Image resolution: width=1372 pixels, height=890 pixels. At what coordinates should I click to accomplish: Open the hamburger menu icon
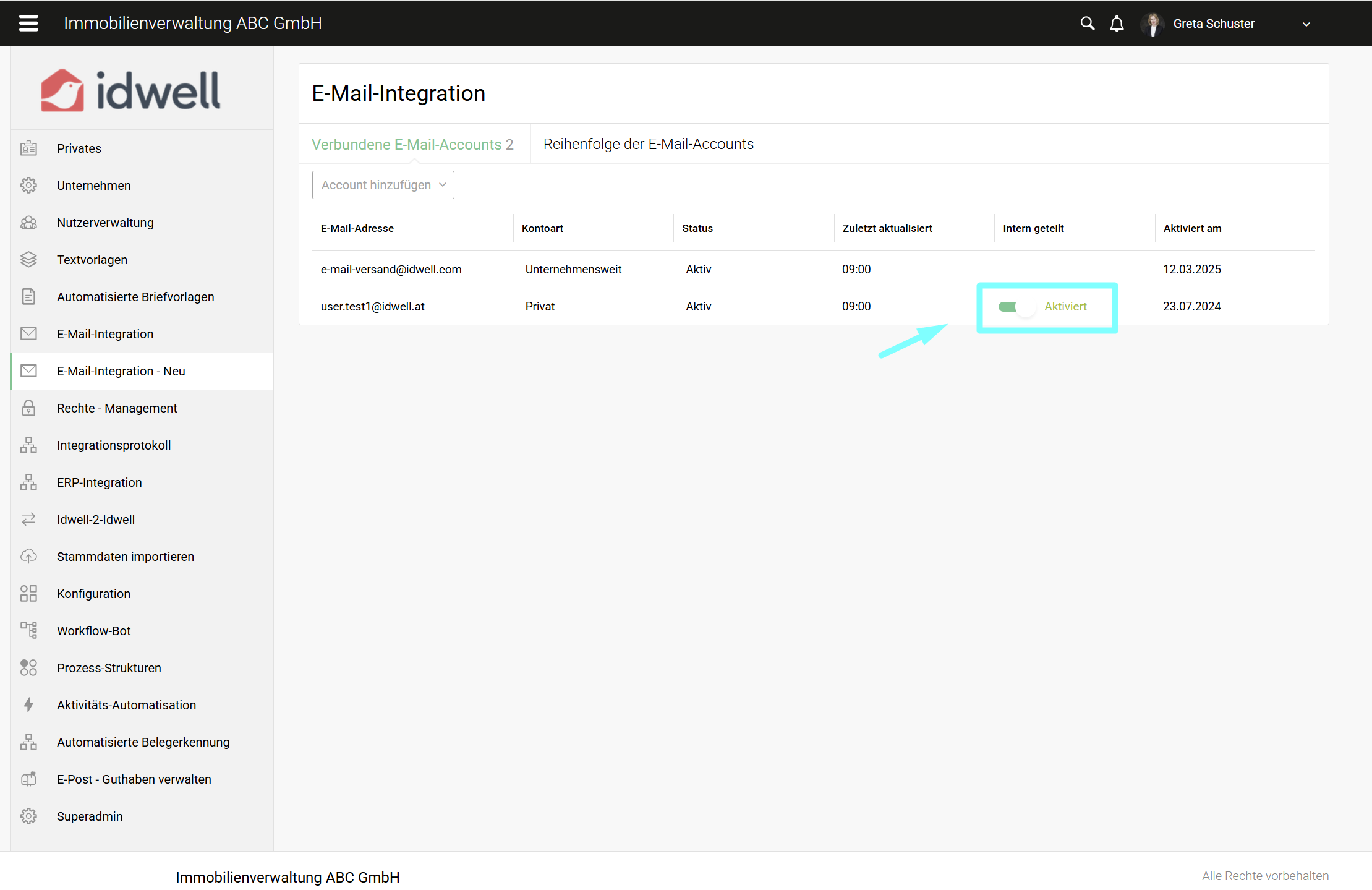point(28,24)
